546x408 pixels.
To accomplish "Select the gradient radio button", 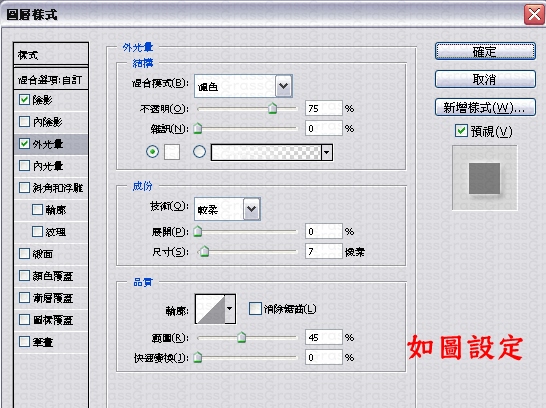I will pos(199,152).
